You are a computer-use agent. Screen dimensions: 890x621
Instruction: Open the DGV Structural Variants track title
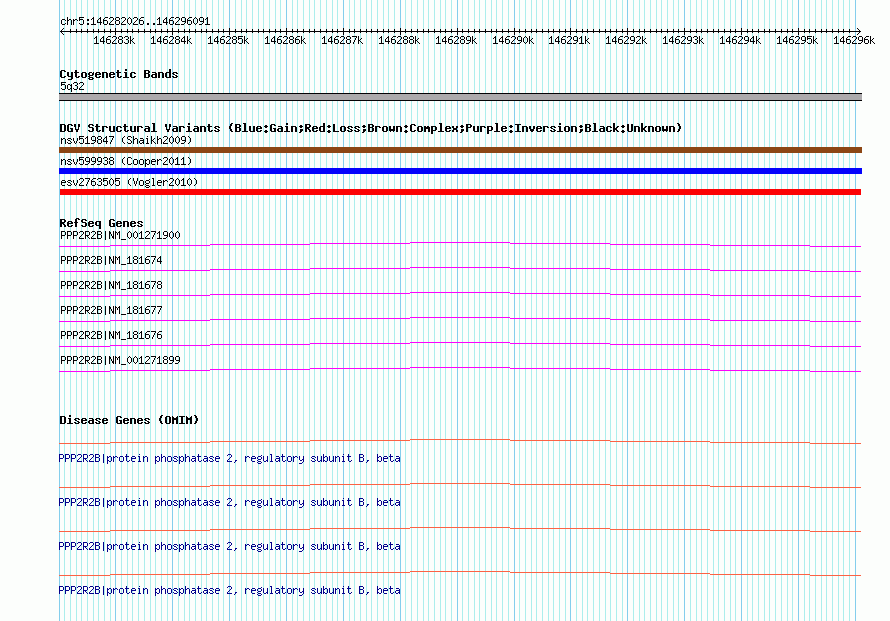tap(371, 128)
